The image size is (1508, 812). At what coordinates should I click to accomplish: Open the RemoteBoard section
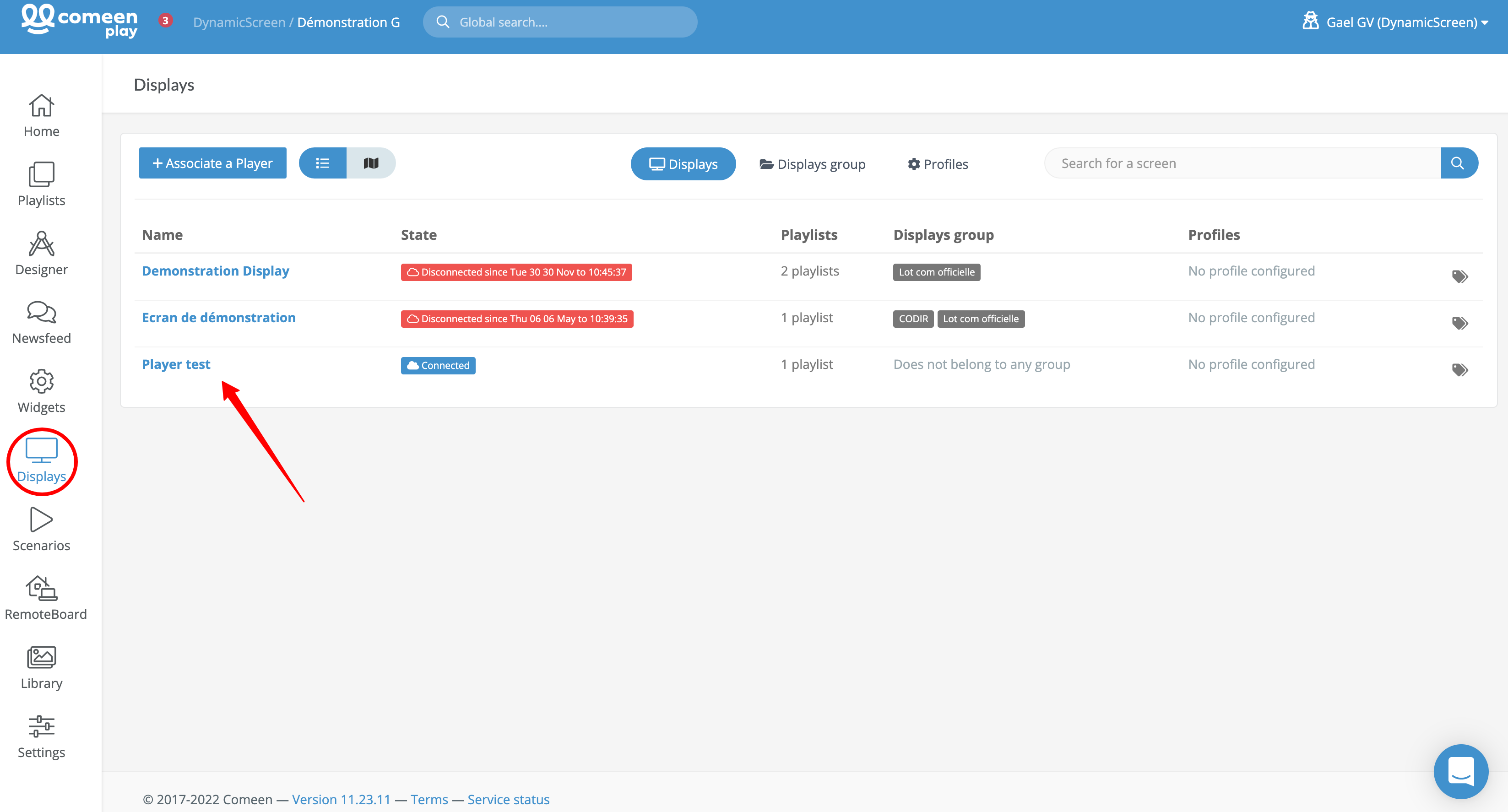coord(45,598)
